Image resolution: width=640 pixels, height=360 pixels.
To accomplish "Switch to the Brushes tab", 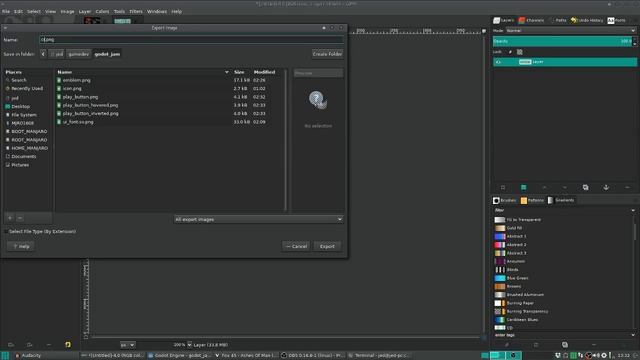I will pyautogui.click(x=505, y=200).
